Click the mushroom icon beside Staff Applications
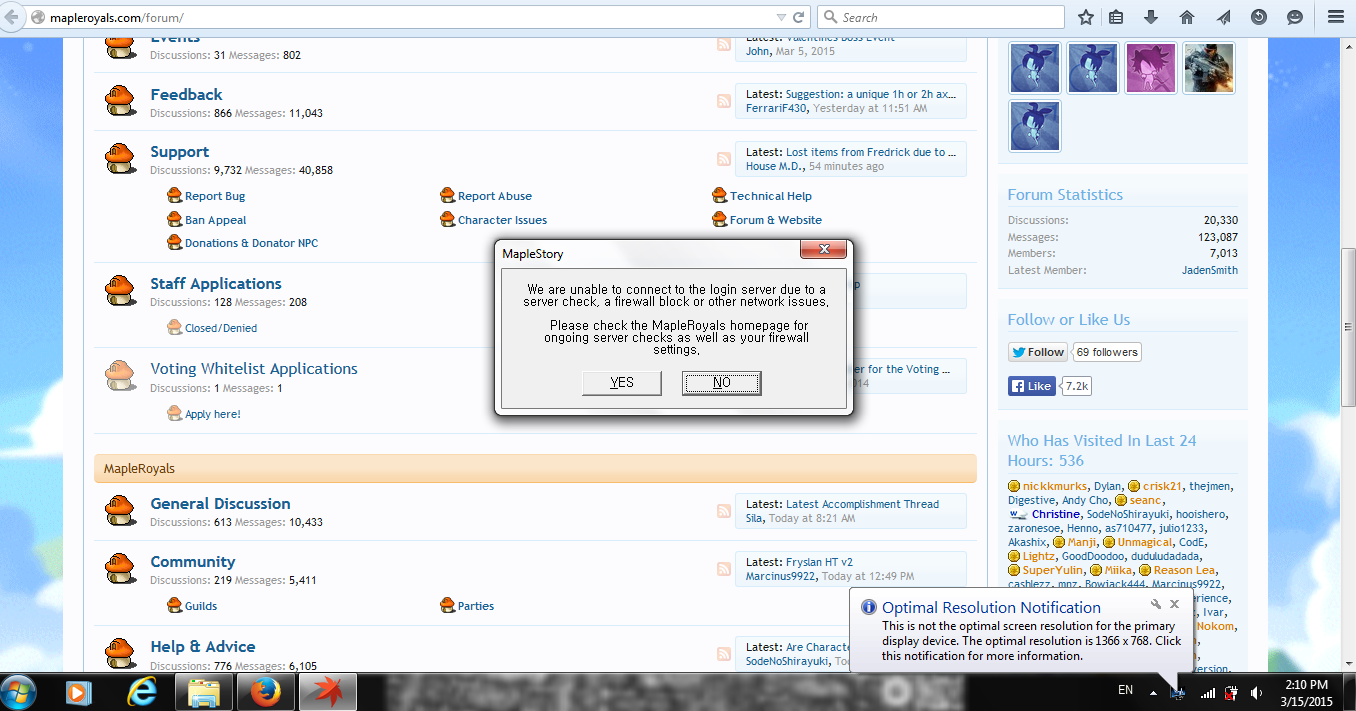The height and width of the screenshot is (711, 1356). (120, 290)
